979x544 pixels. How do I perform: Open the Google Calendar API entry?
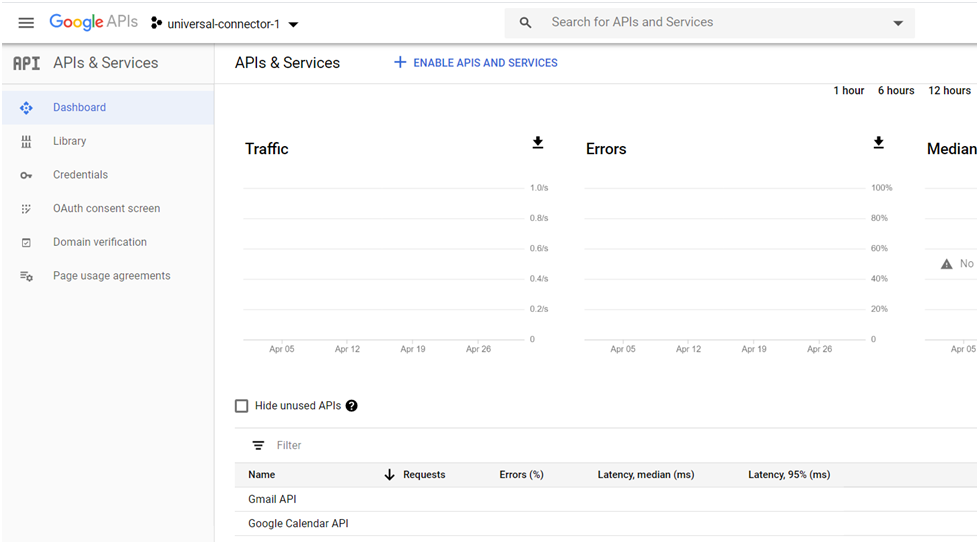pos(298,523)
